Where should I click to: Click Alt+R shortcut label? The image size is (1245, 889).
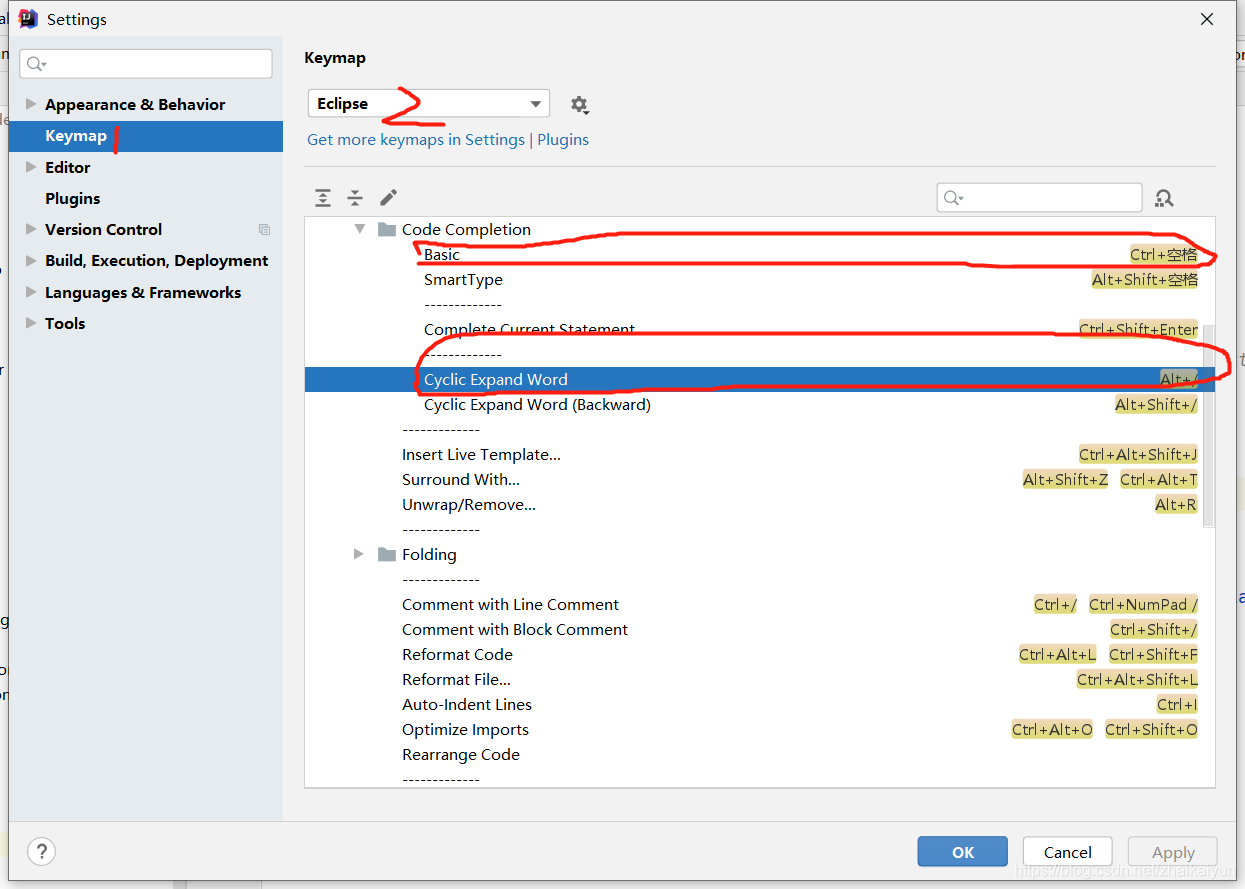point(1176,505)
